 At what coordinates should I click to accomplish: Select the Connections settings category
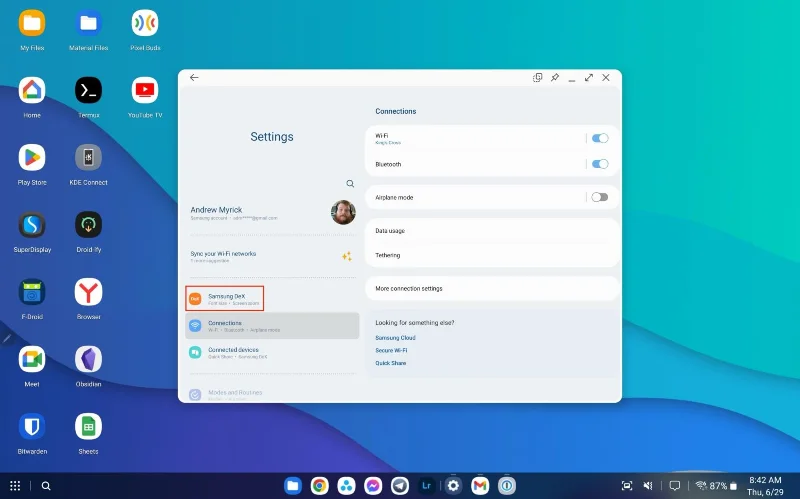(272, 326)
